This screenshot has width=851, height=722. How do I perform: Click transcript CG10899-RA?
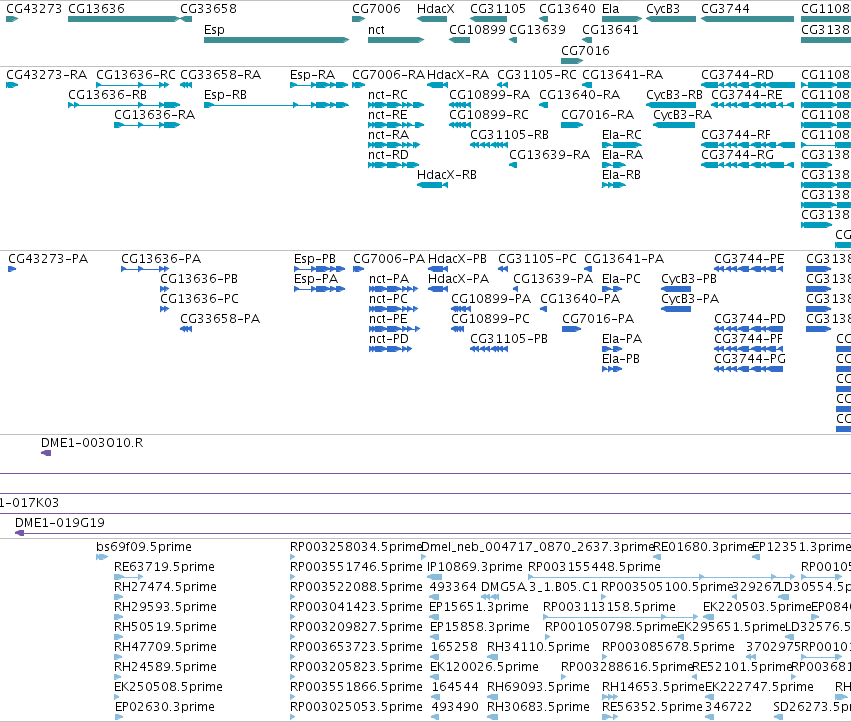pos(460,105)
